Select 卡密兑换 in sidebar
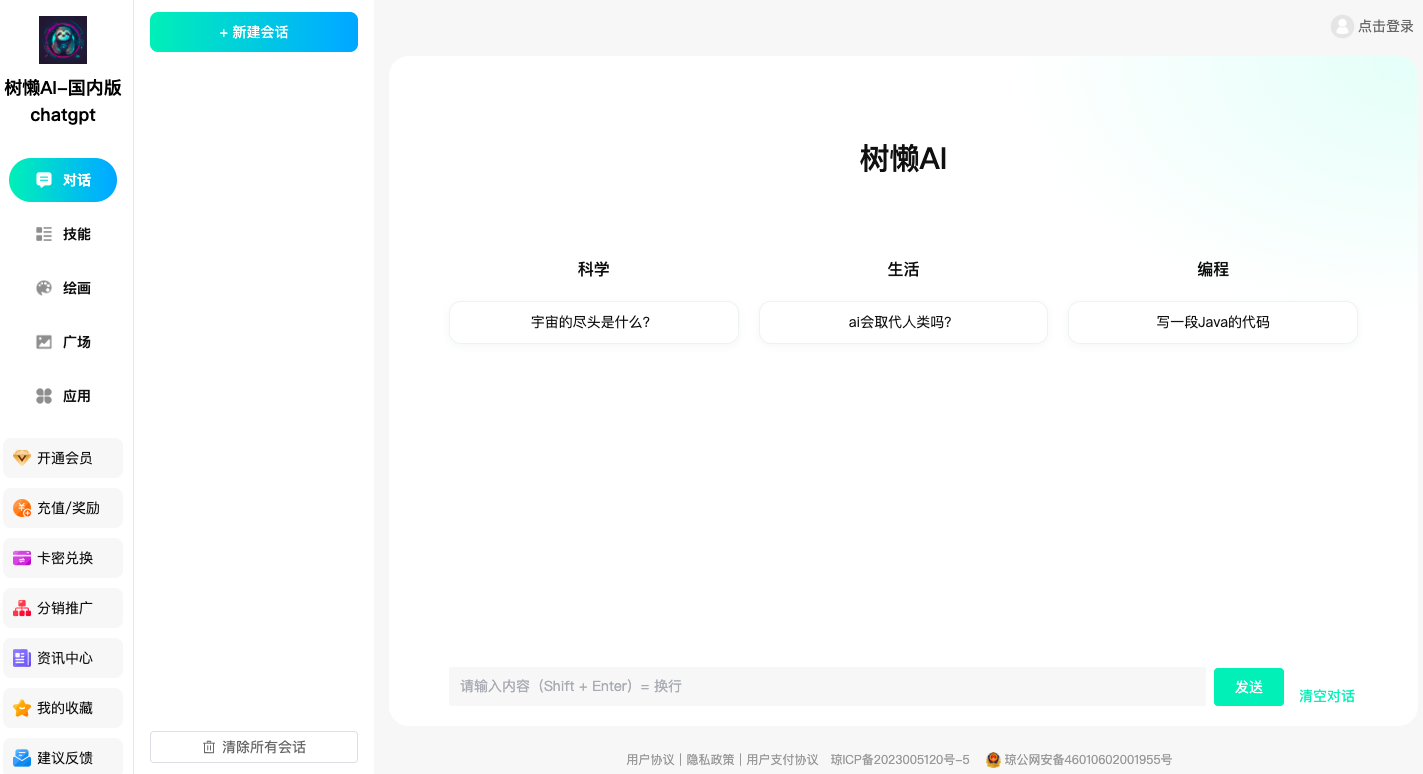This screenshot has width=1423, height=774. (x=63, y=558)
